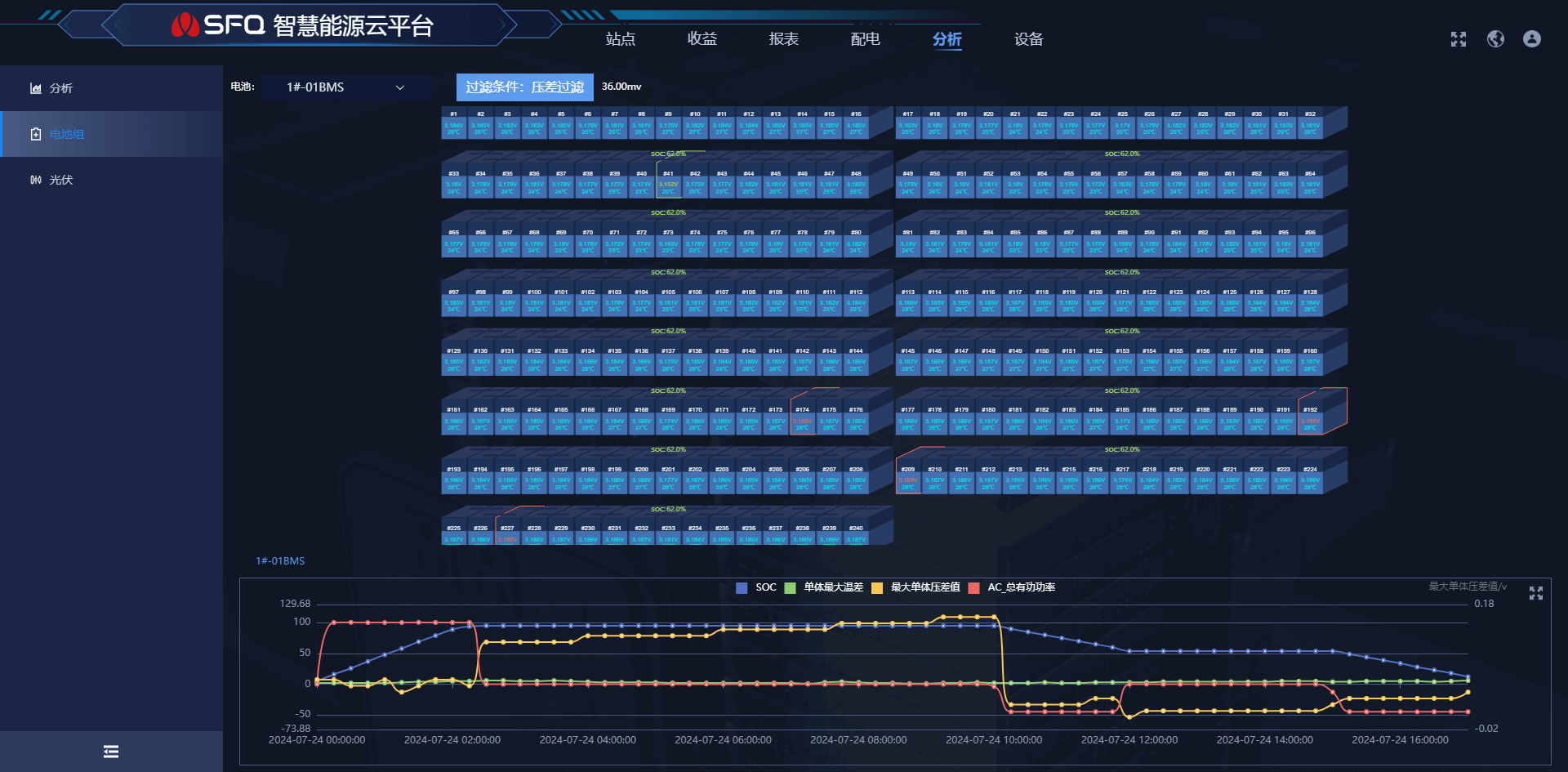Select red-outlined cell #227
Screen dimensions: 1568x772
[507, 534]
